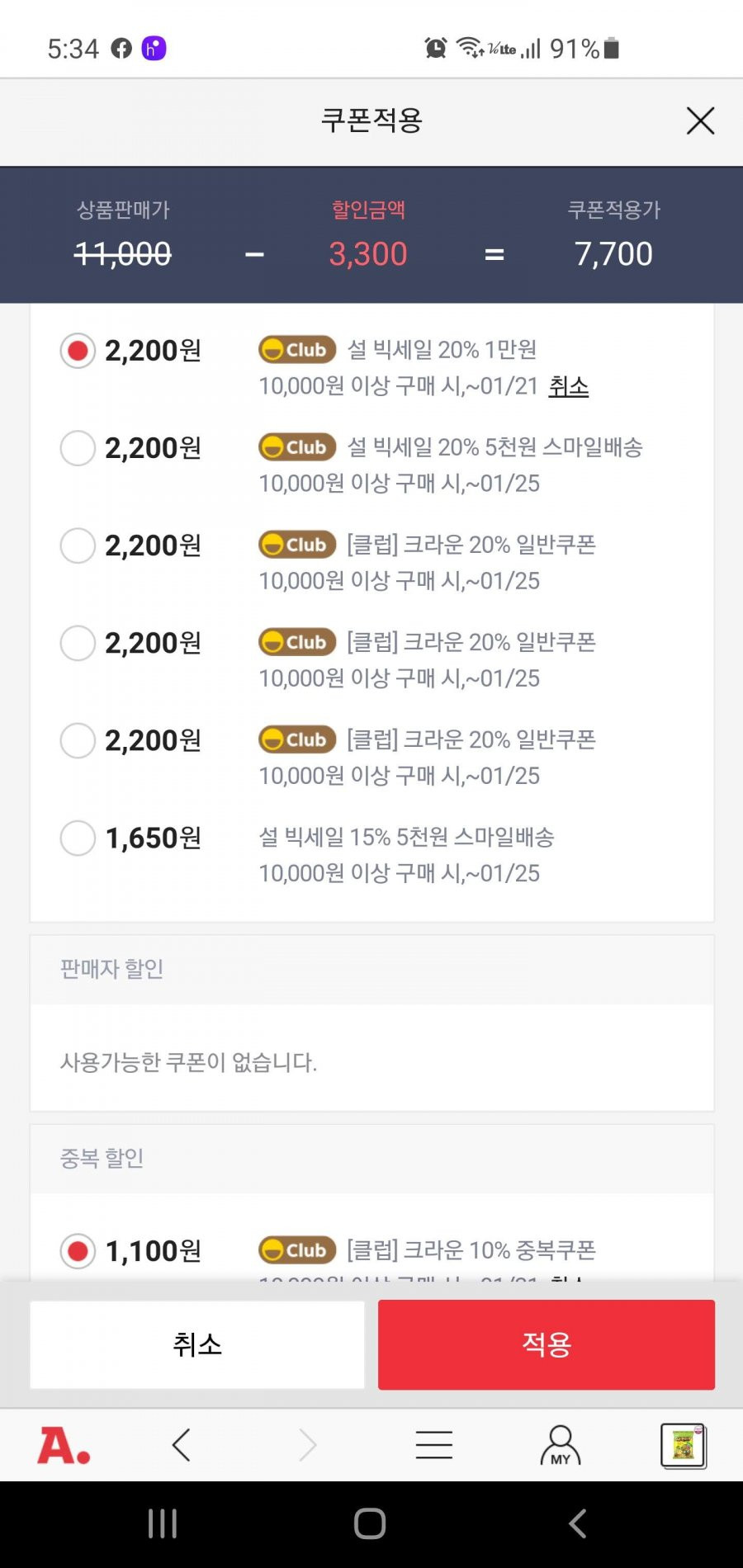
Task: Close the 쿠폰적용 dialog with X
Action: coord(700,121)
